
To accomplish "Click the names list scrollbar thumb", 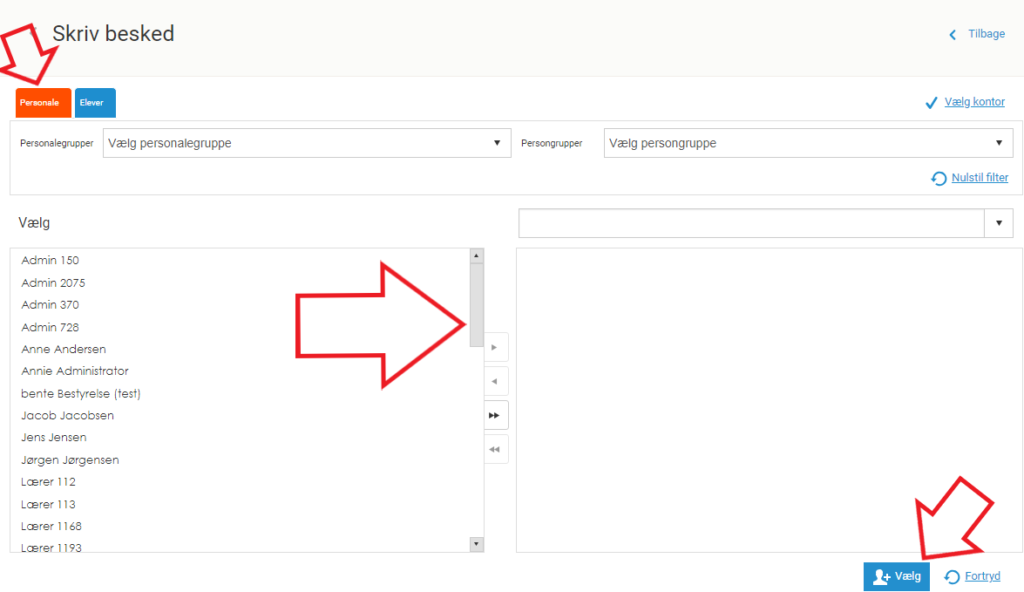I will tap(476, 304).
